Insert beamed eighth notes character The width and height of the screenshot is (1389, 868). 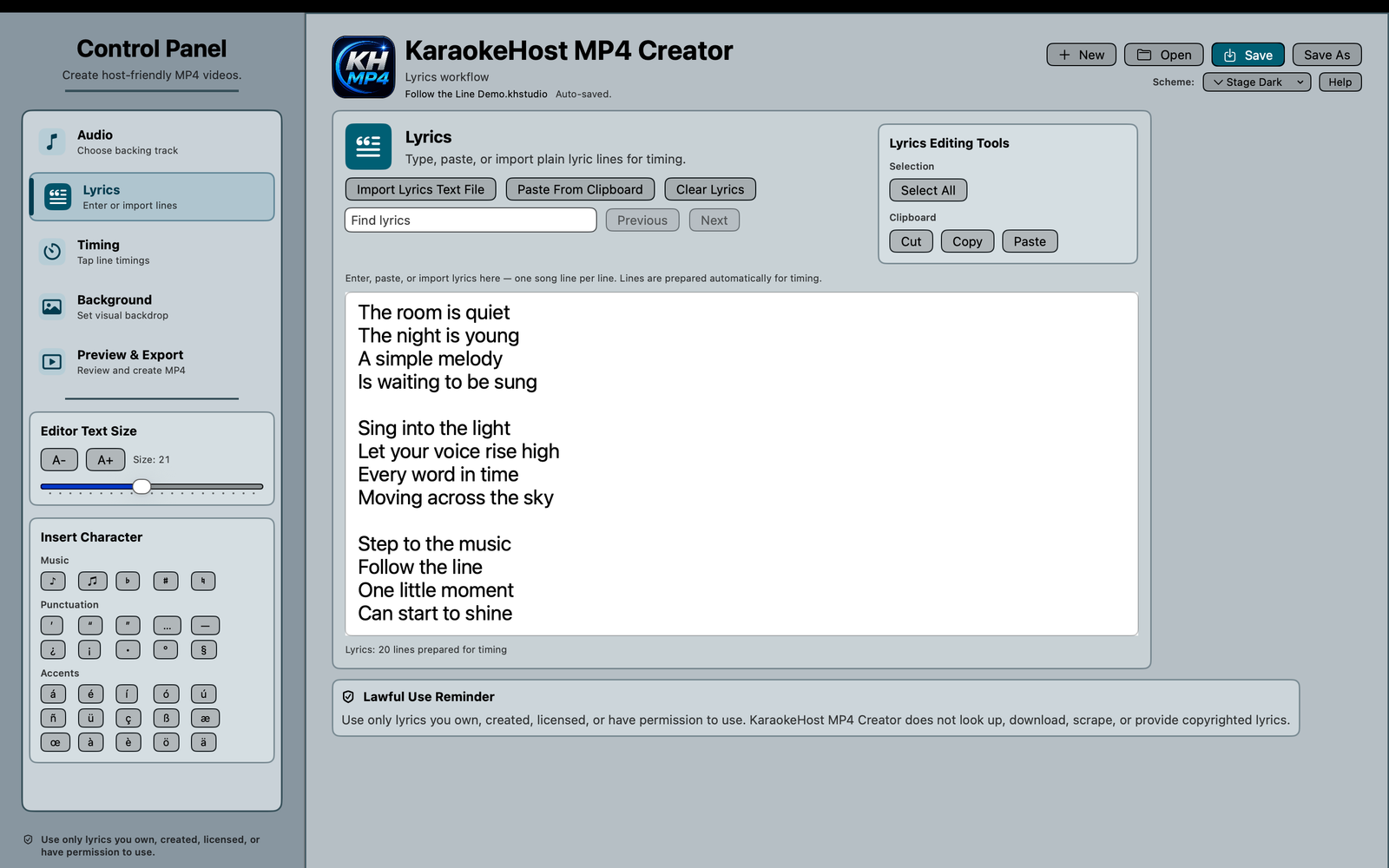pyautogui.click(x=92, y=581)
